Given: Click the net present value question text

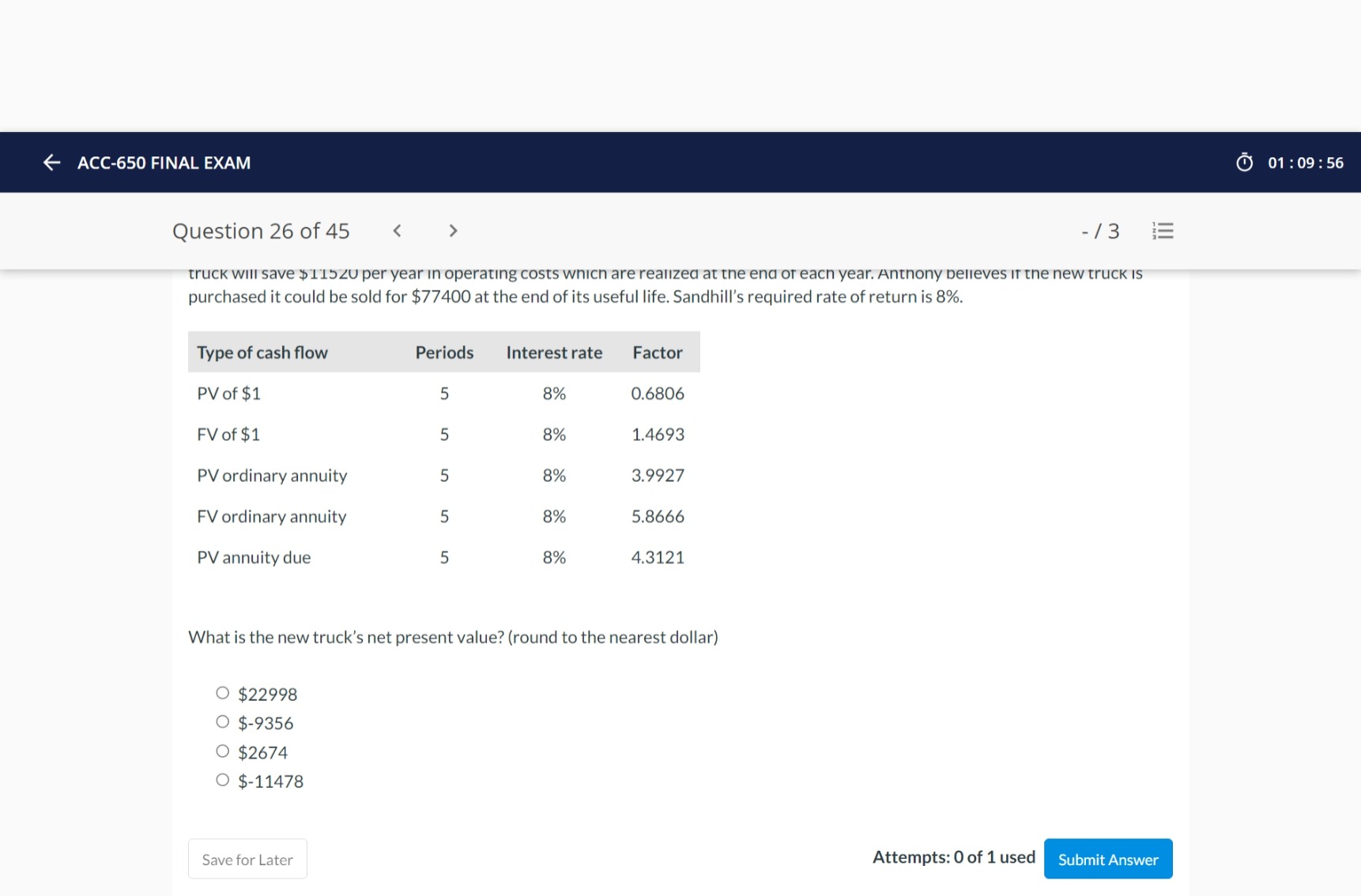Looking at the screenshot, I should pos(453,637).
